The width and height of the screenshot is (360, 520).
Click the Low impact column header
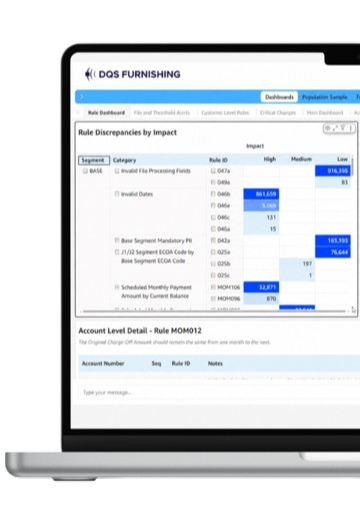click(x=342, y=159)
